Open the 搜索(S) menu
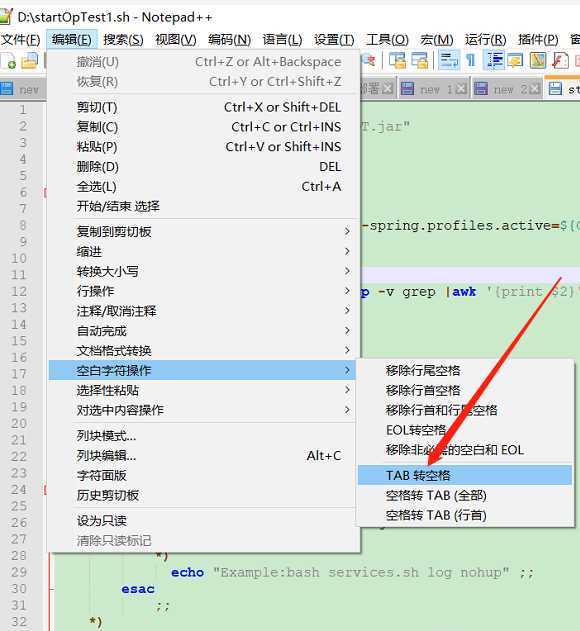 click(123, 40)
